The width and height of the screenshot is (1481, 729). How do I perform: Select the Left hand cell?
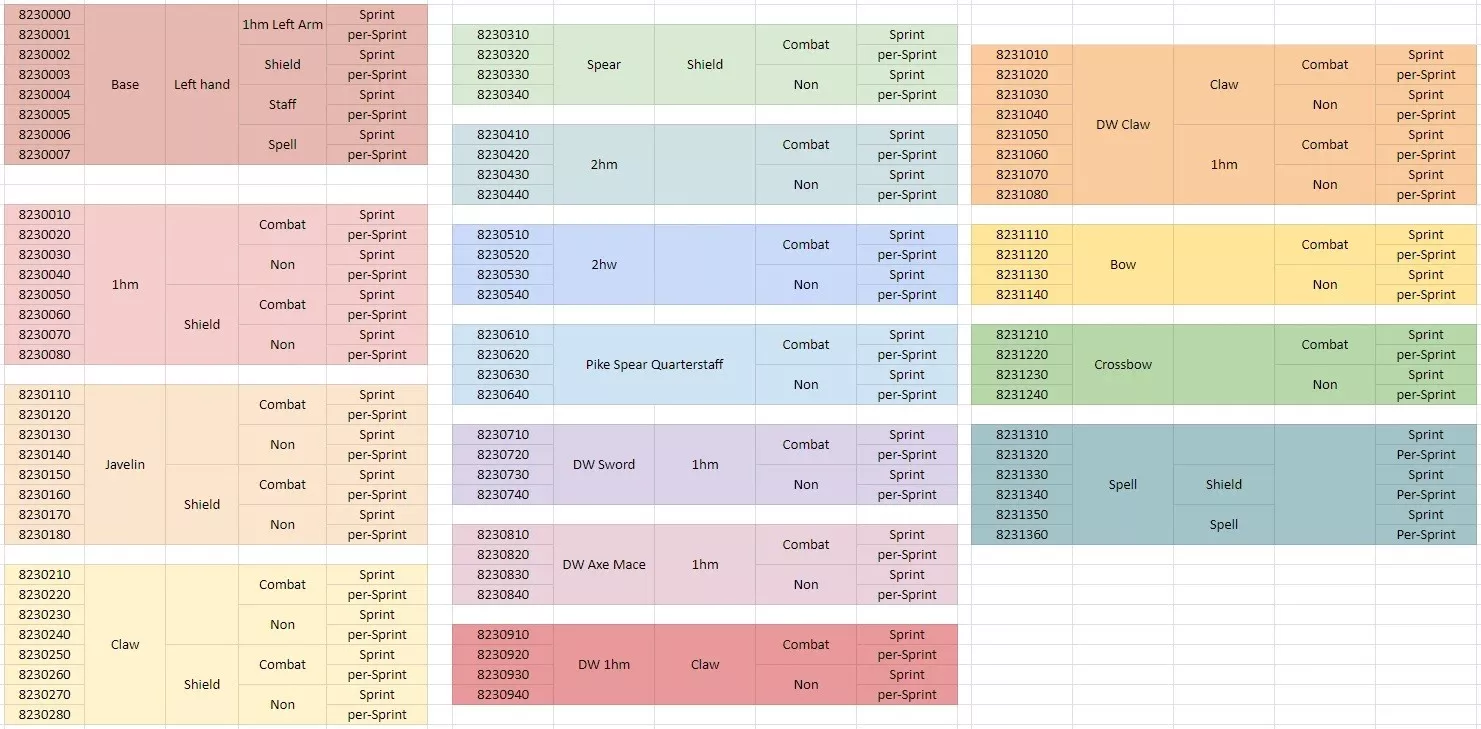click(x=202, y=85)
